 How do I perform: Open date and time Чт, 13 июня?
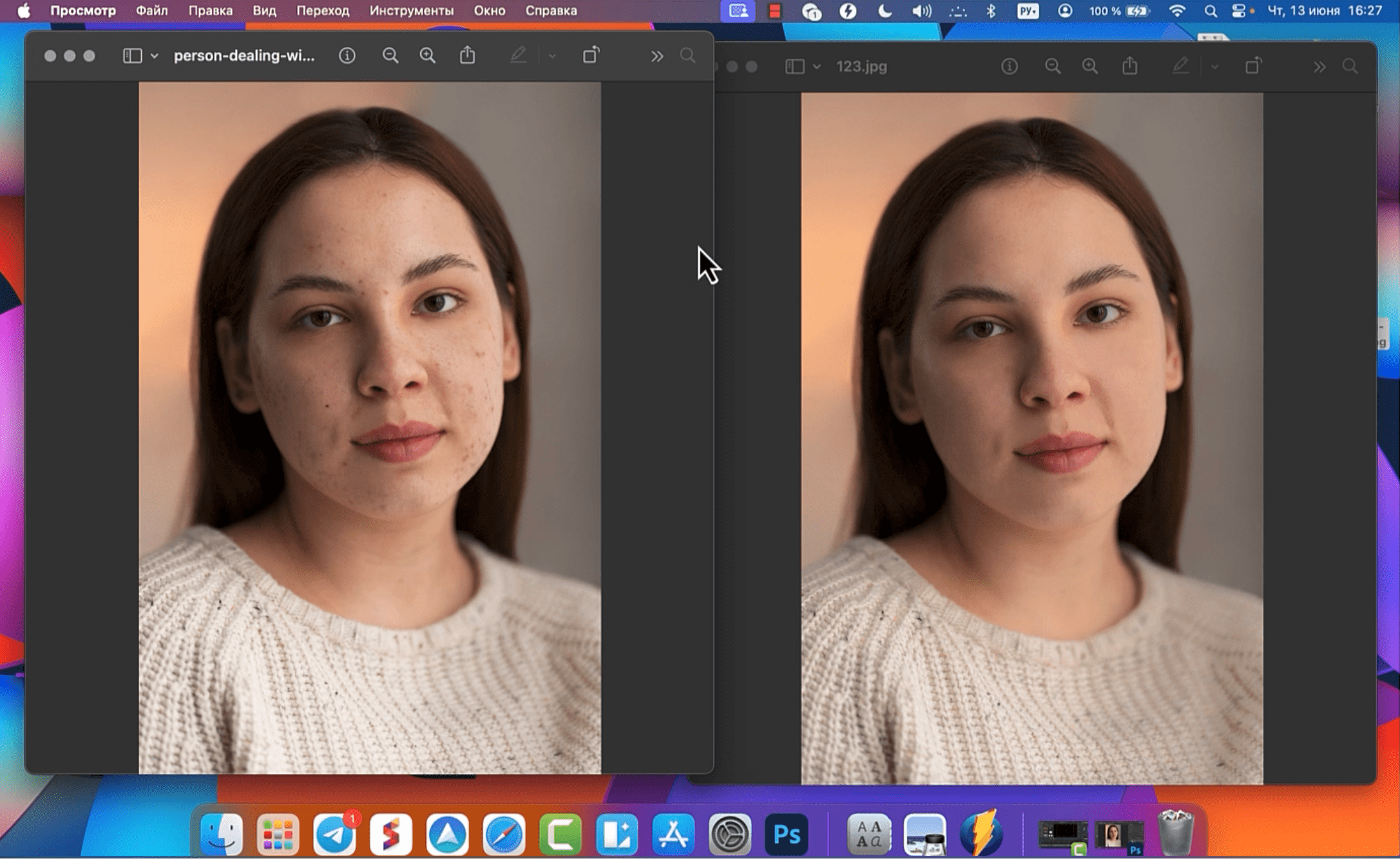pos(1325,11)
